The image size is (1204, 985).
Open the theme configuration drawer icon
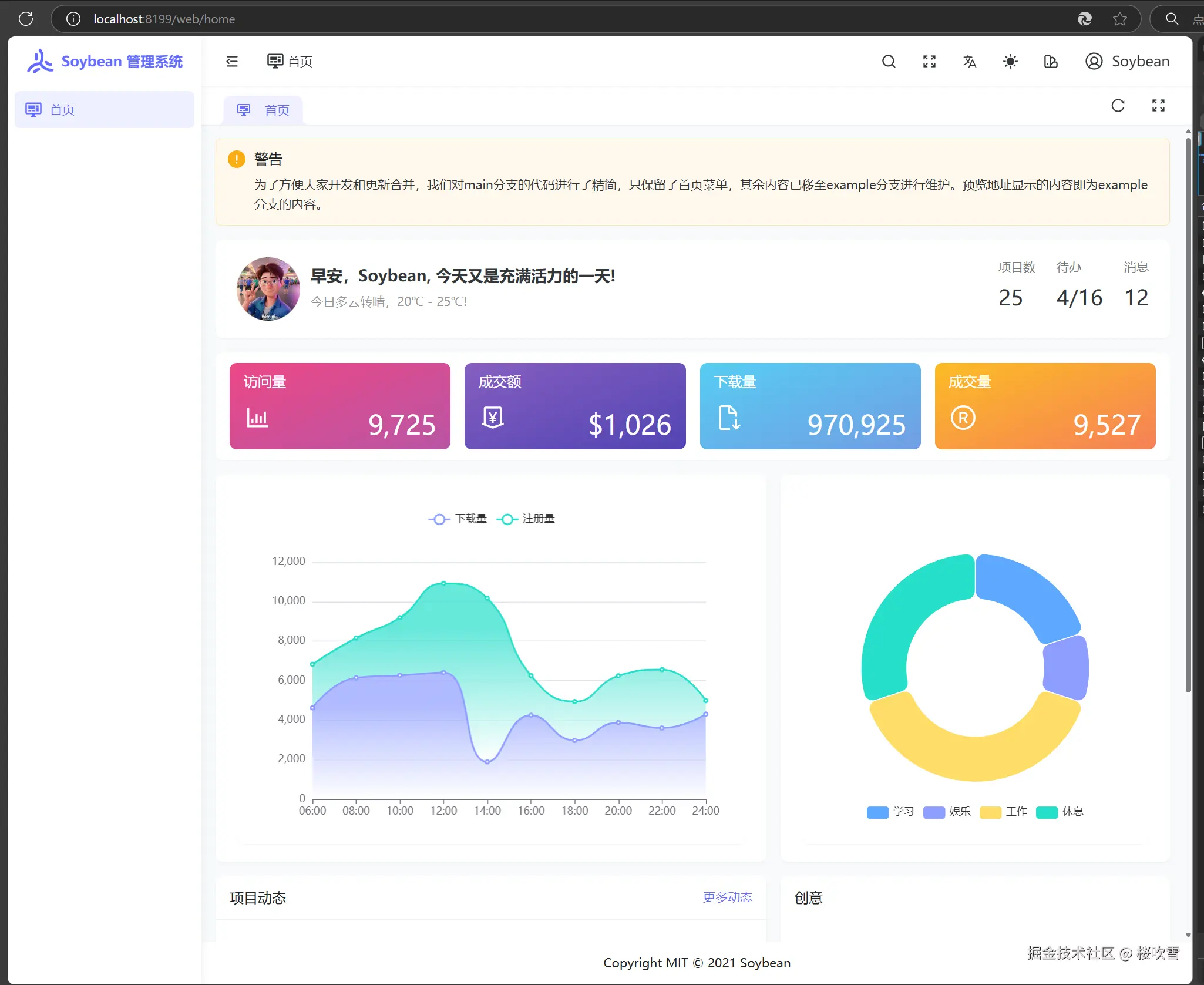pos(1051,61)
